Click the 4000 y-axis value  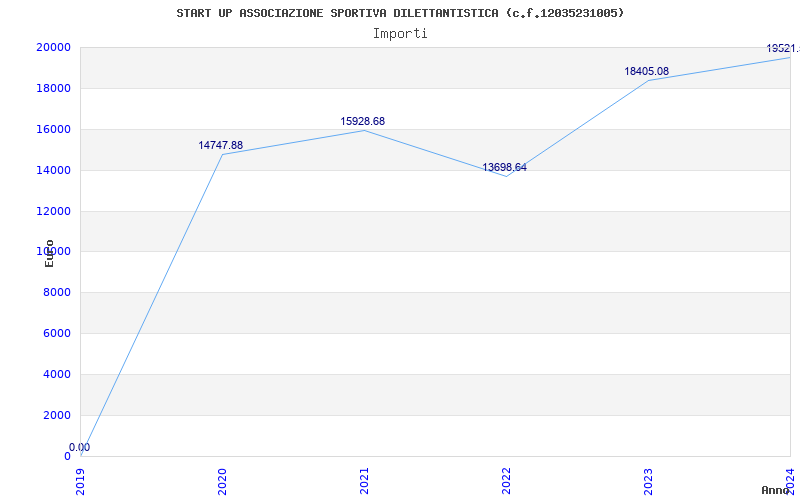point(56,374)
